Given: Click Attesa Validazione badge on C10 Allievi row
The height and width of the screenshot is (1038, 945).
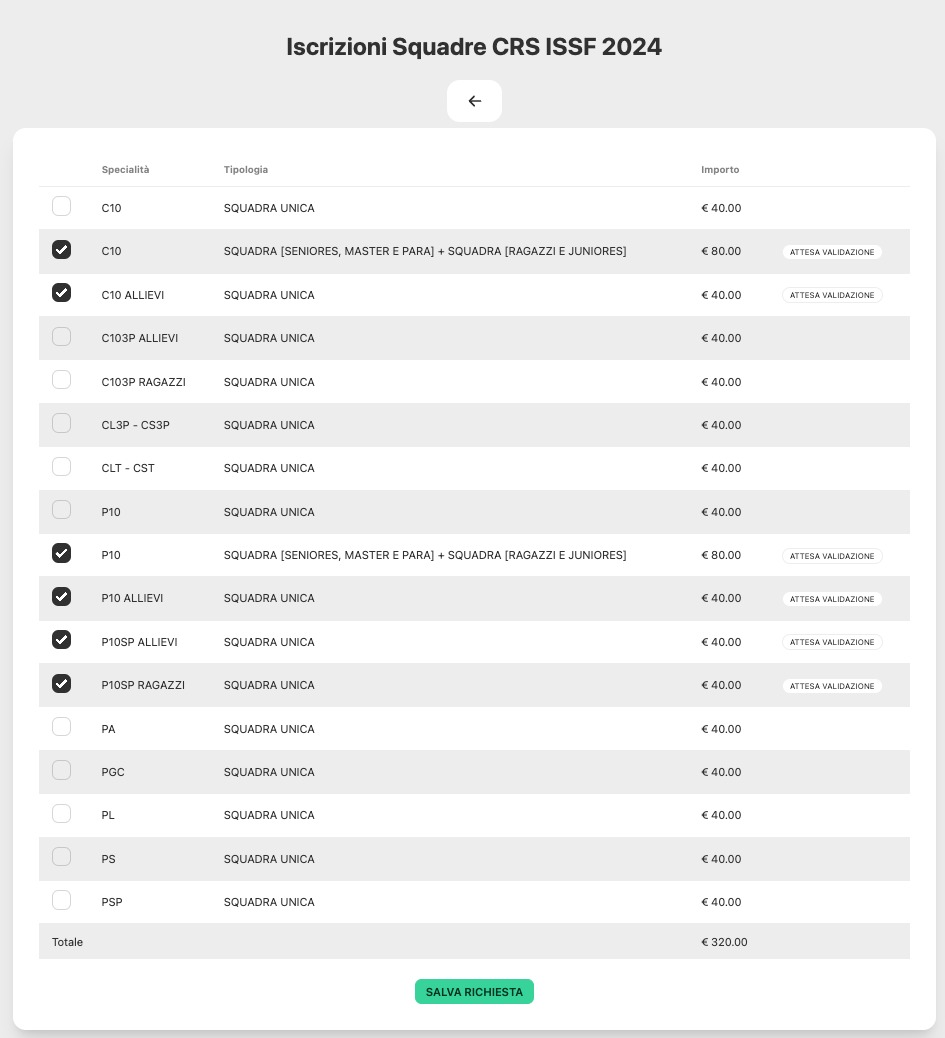Looking at the screenshot, I should pos(832,295).
